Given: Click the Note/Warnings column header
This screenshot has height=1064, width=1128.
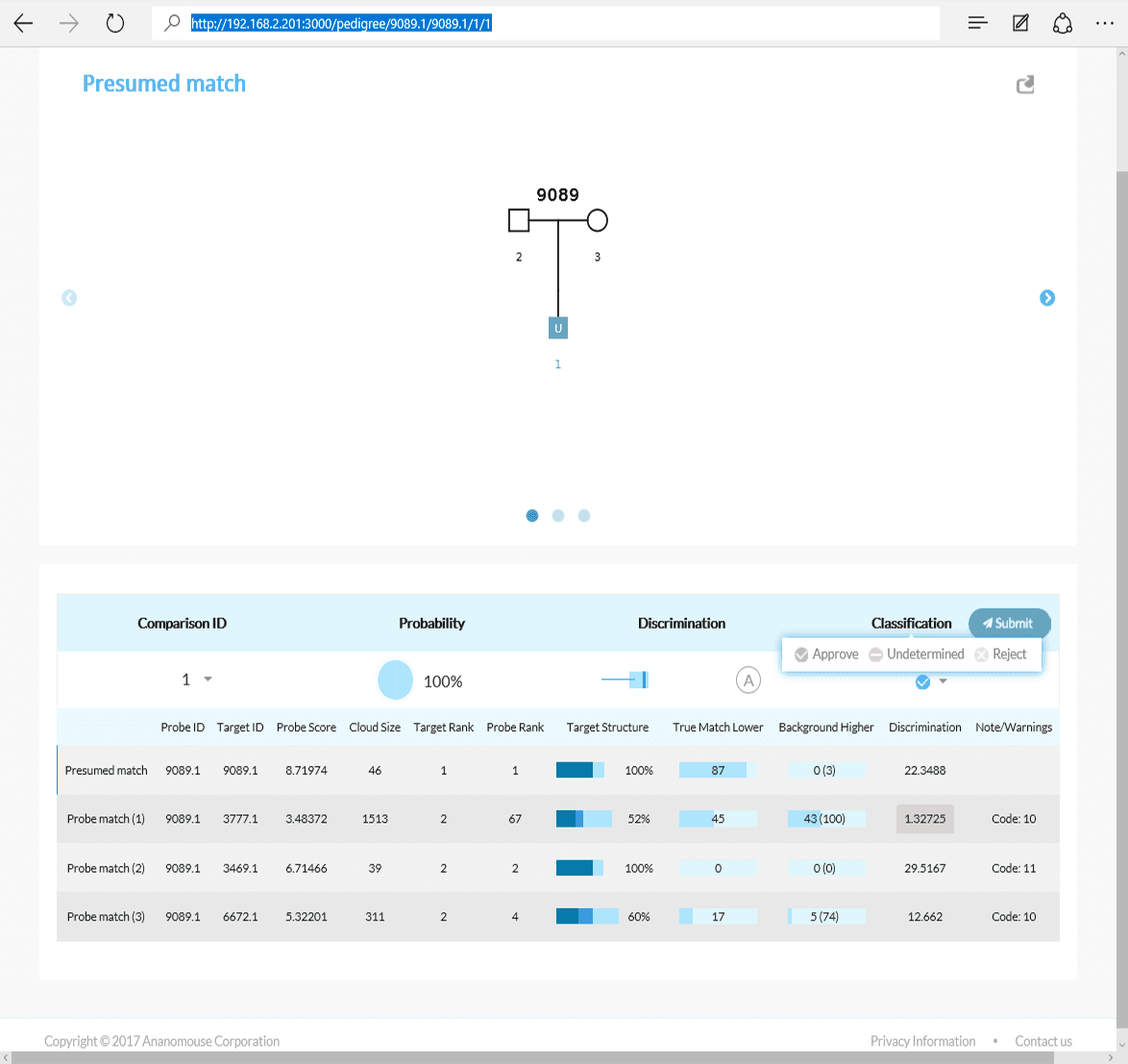Looking at the screenshot, I should click(x=1014, y=728).
